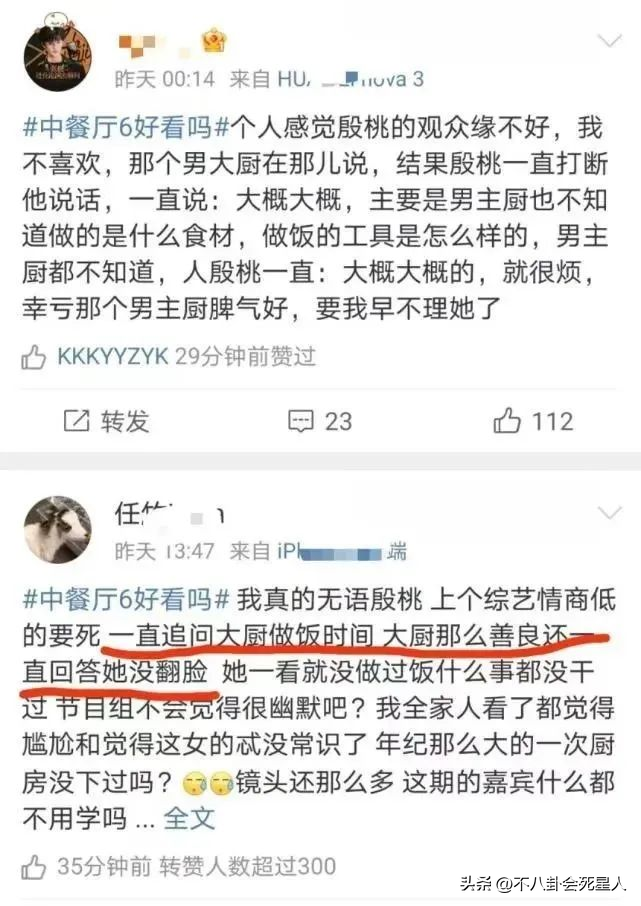Click the first post's timestamp 昨天 00:14
The image size is (641, 906).
coord(165,79)
